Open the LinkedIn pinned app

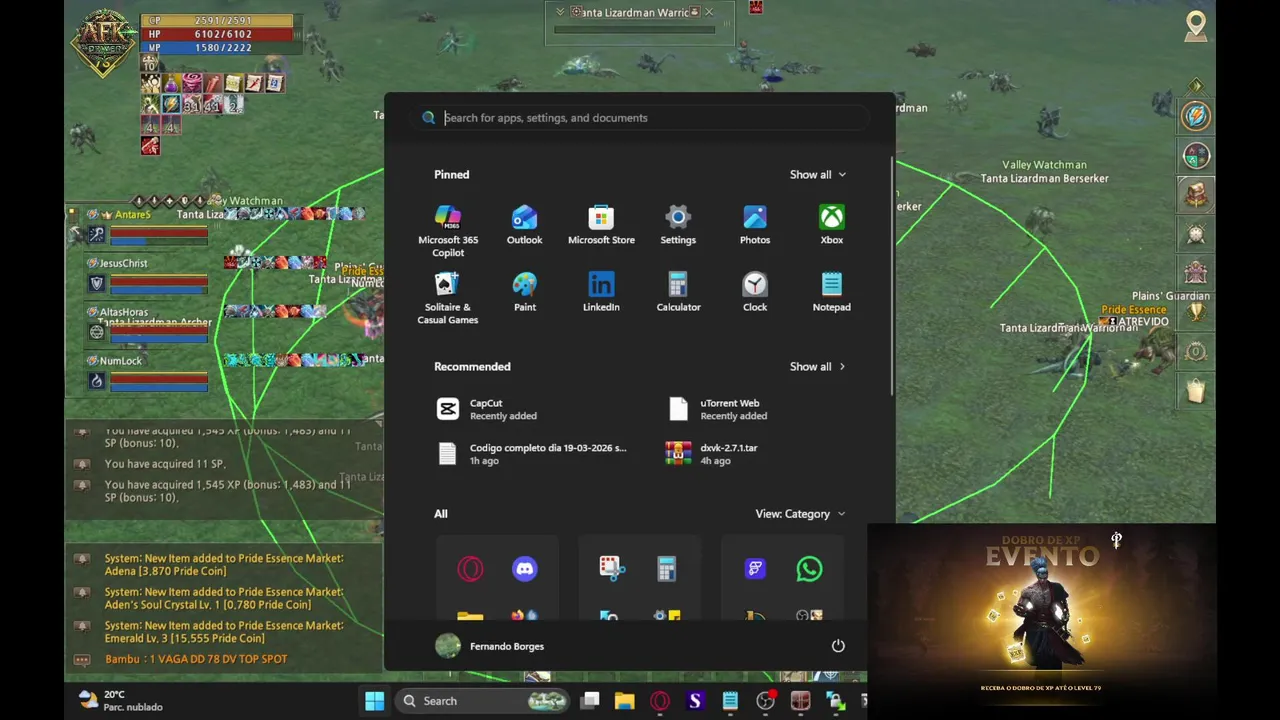(601, 292)
